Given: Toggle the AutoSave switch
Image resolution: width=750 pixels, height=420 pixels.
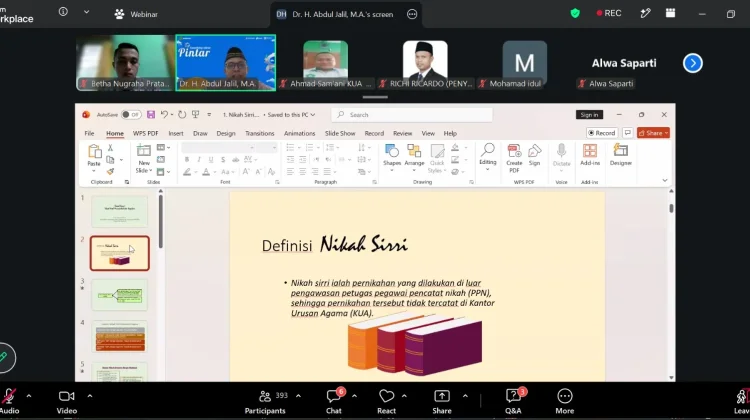Looking at the screenshot, I should click(x=131, y=115).
